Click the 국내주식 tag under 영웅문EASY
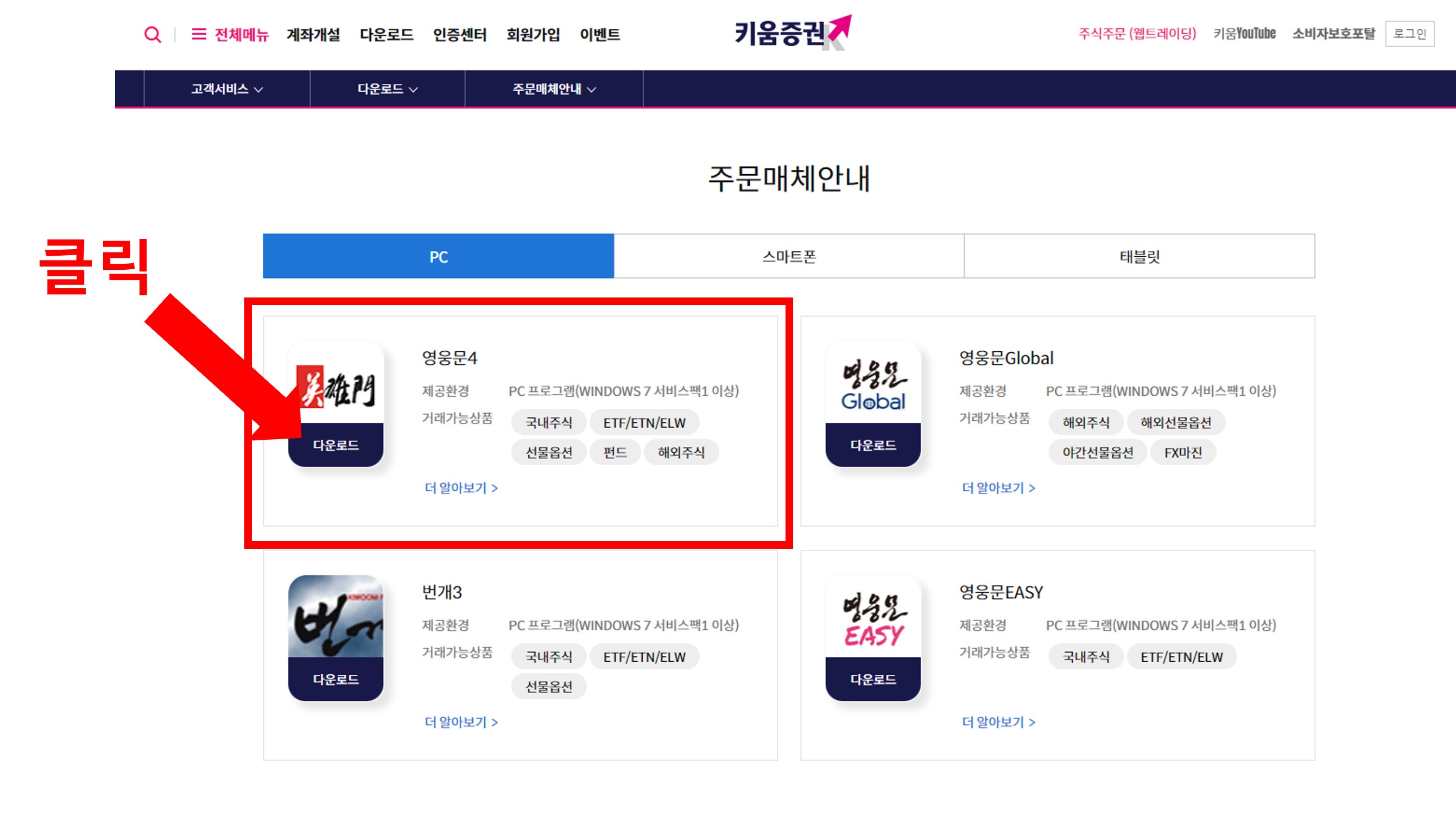Image resolution: width=1456 pixels, height=817 pixels. point(1086,656)
